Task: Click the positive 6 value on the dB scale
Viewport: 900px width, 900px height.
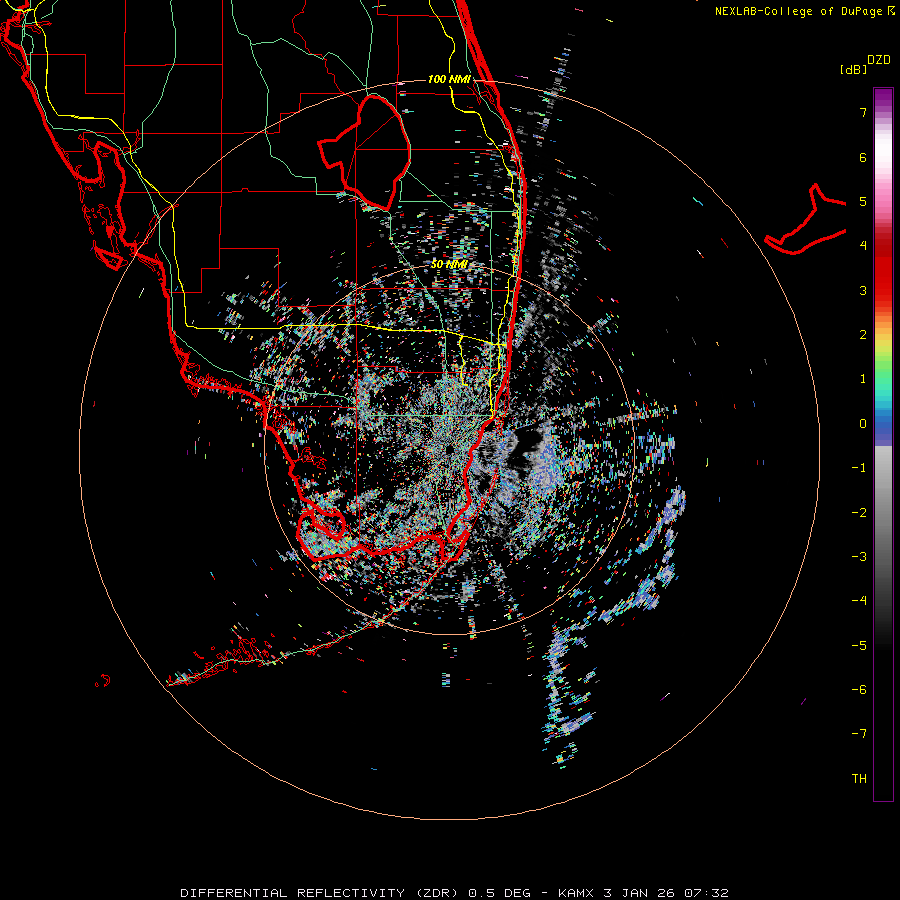Action: [863, 157]
